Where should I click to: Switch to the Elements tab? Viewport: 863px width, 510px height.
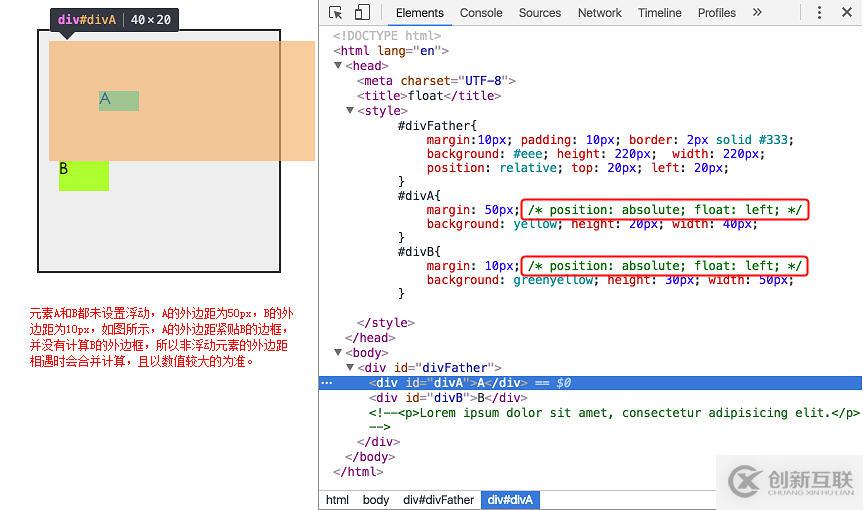point(419,13)
